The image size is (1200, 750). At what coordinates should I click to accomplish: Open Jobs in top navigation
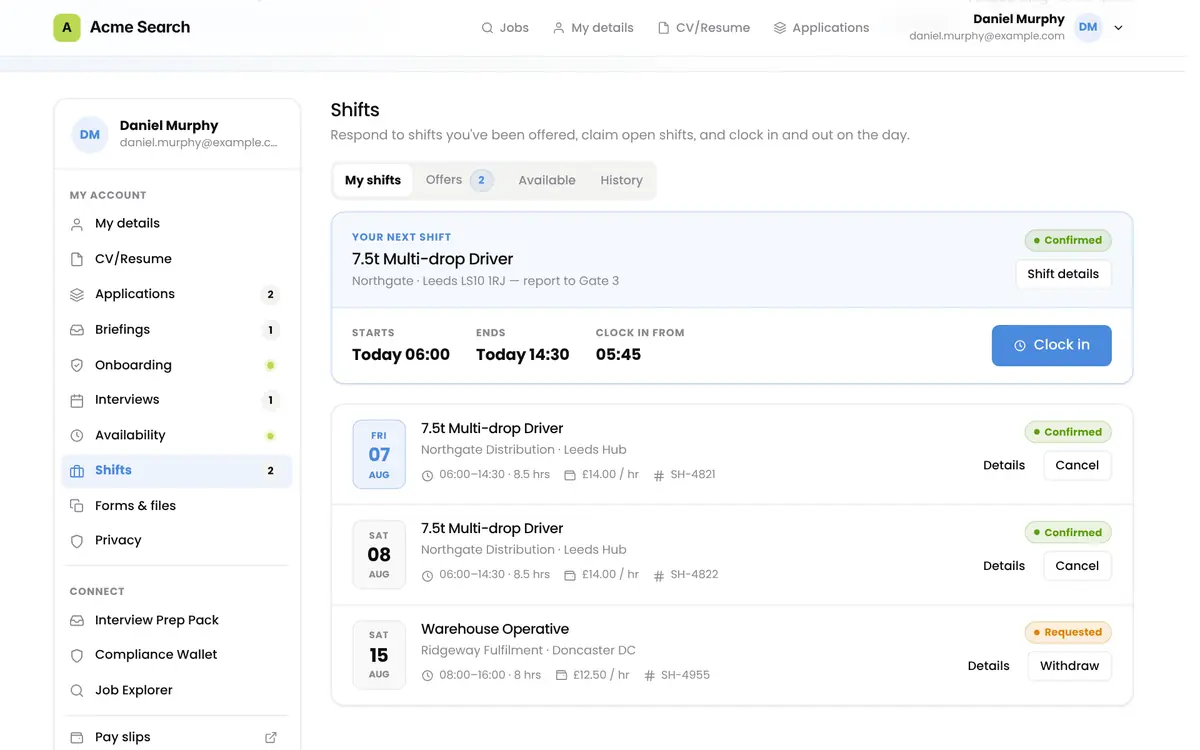pos(505,28)
